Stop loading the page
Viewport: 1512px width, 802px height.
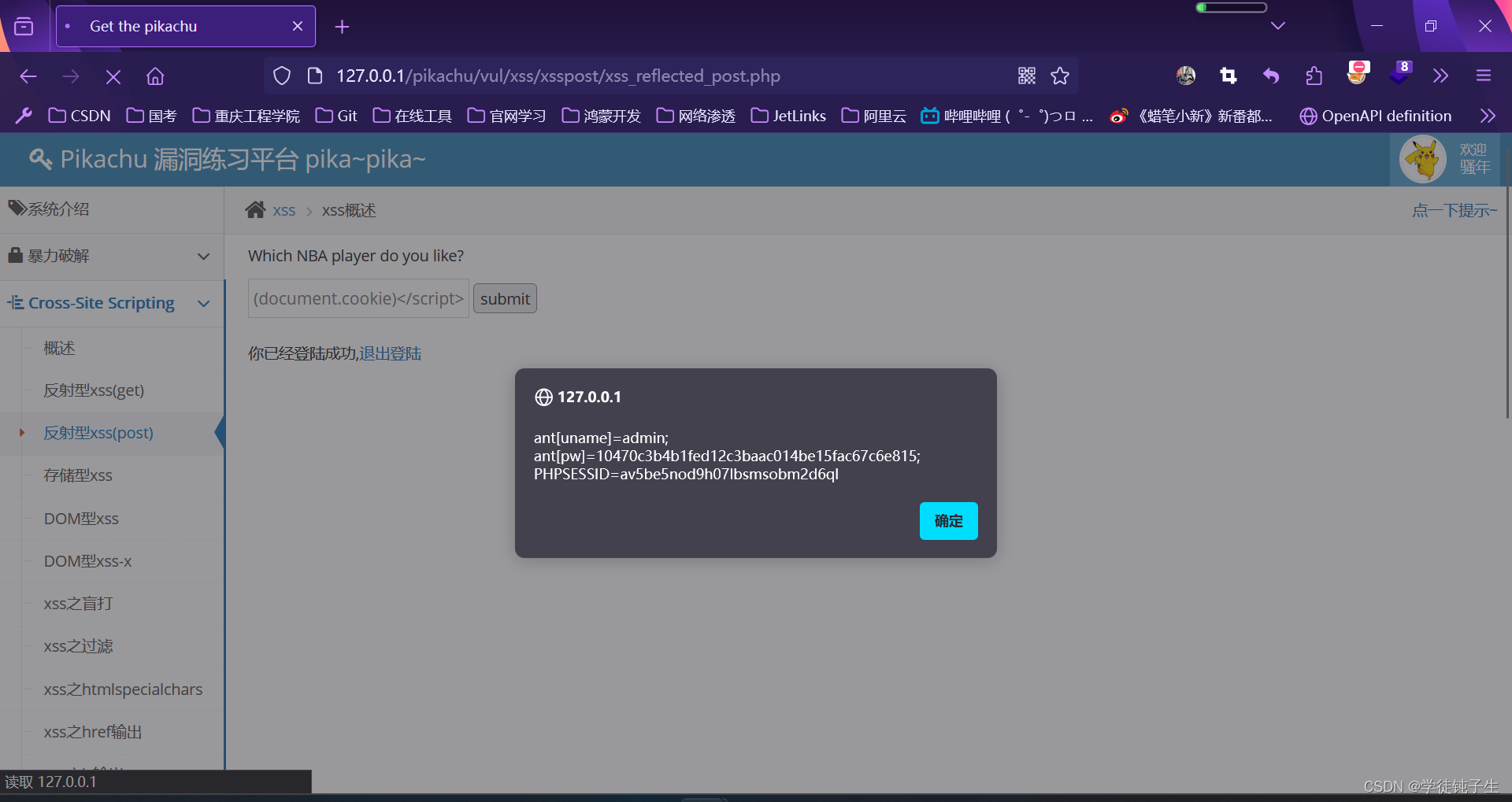point(113,76)
